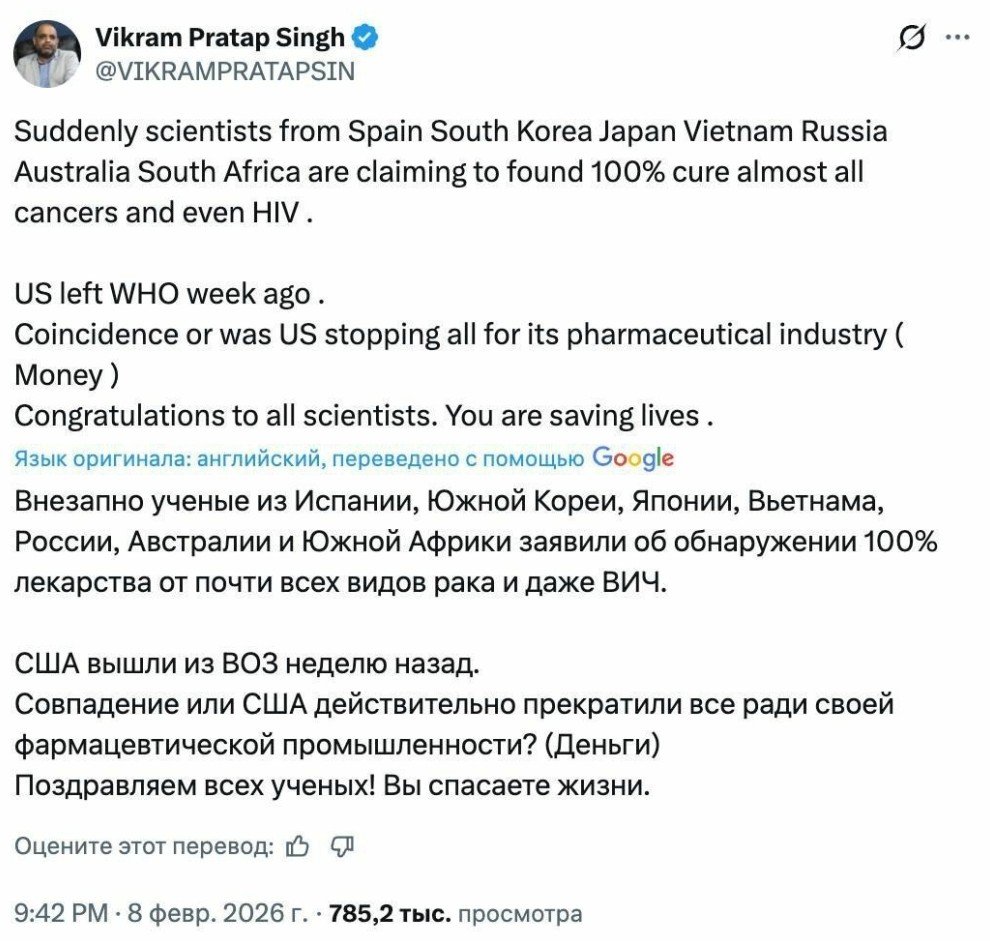Click the Grok slashed-circle icon
Image resolution: width=990 pixels, height=941 pixels.
911,38
